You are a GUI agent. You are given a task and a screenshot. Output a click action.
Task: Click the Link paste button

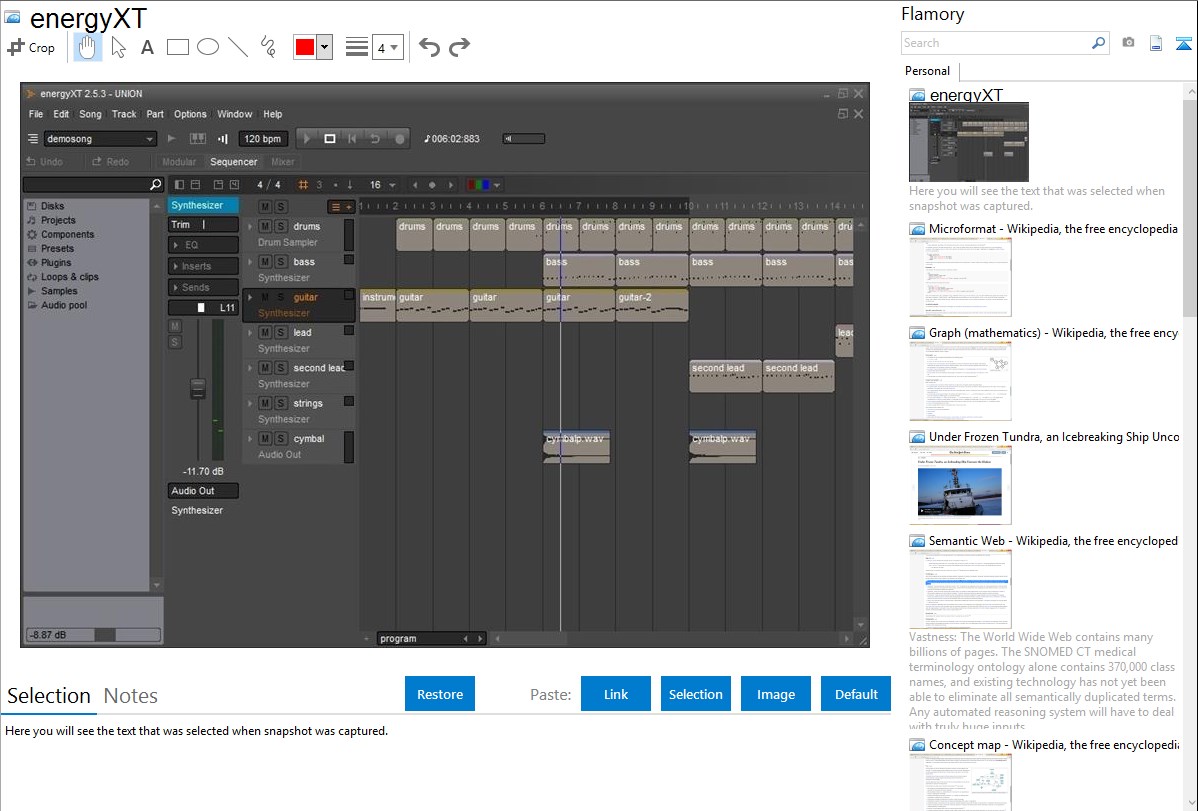616,694
